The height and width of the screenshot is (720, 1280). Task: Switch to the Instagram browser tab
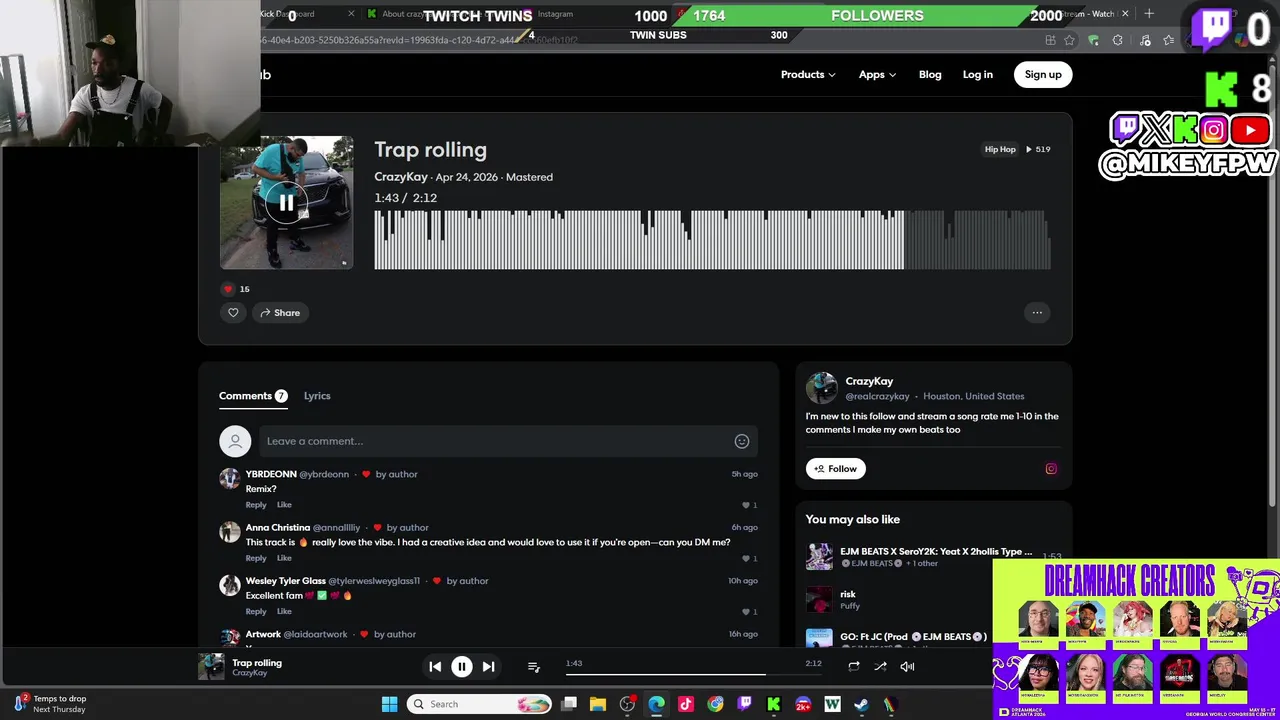[x=555, y=14]
